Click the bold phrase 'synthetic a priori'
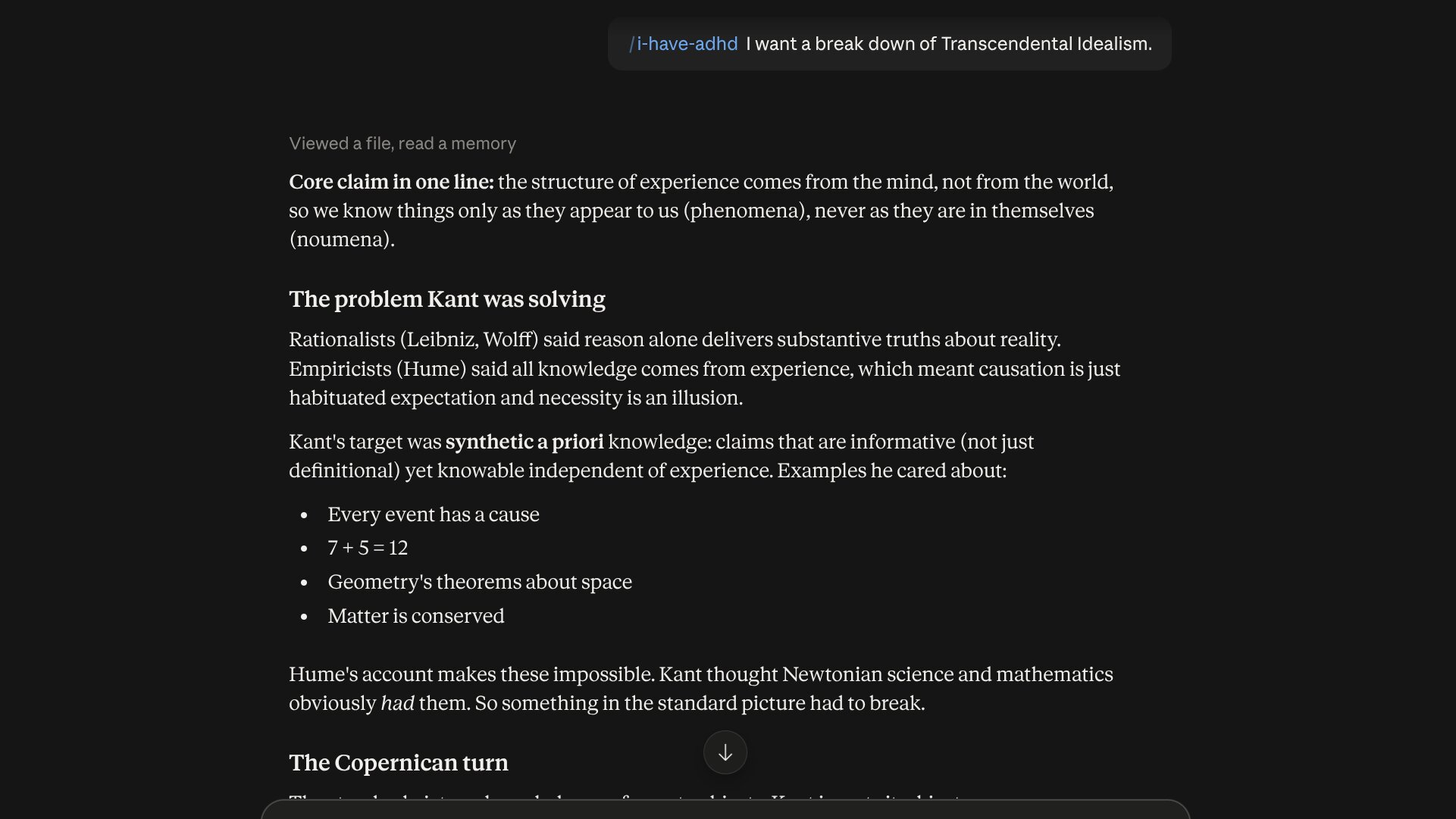 point(524,442)
